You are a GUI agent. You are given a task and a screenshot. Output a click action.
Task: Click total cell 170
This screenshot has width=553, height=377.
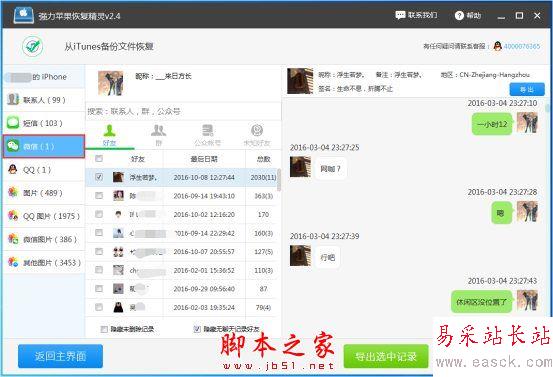click(263, 214)
